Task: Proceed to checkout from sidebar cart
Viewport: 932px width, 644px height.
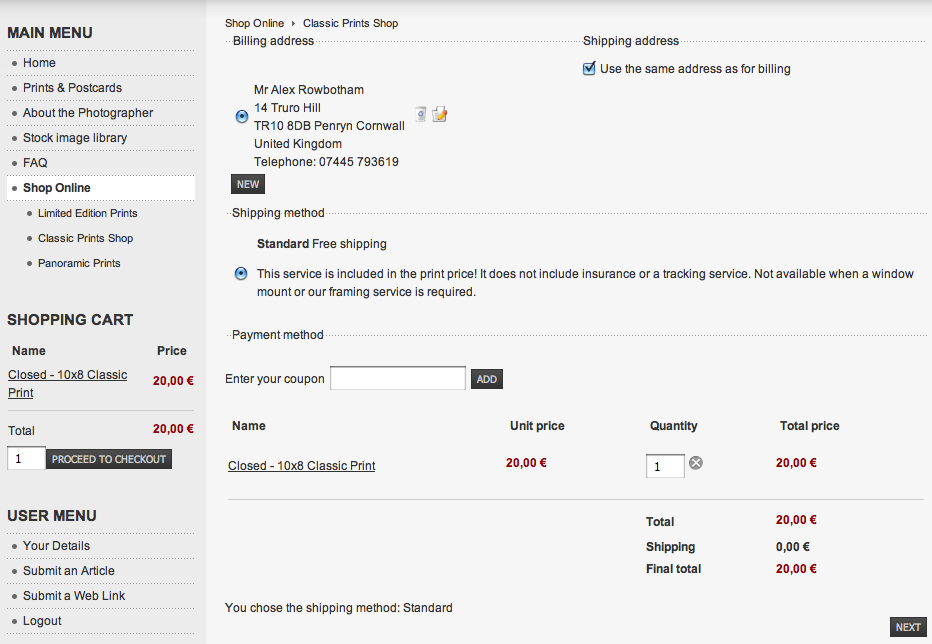Action: pos(109,459)
